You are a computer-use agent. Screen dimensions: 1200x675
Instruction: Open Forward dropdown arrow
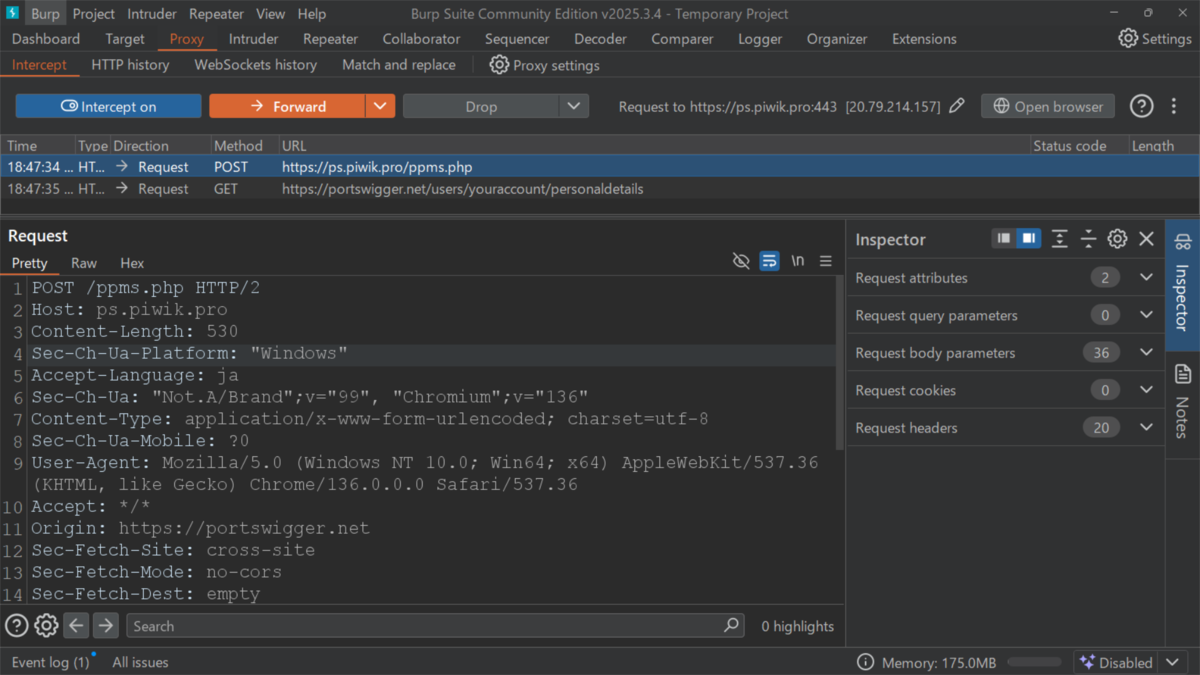click(380, 106)
